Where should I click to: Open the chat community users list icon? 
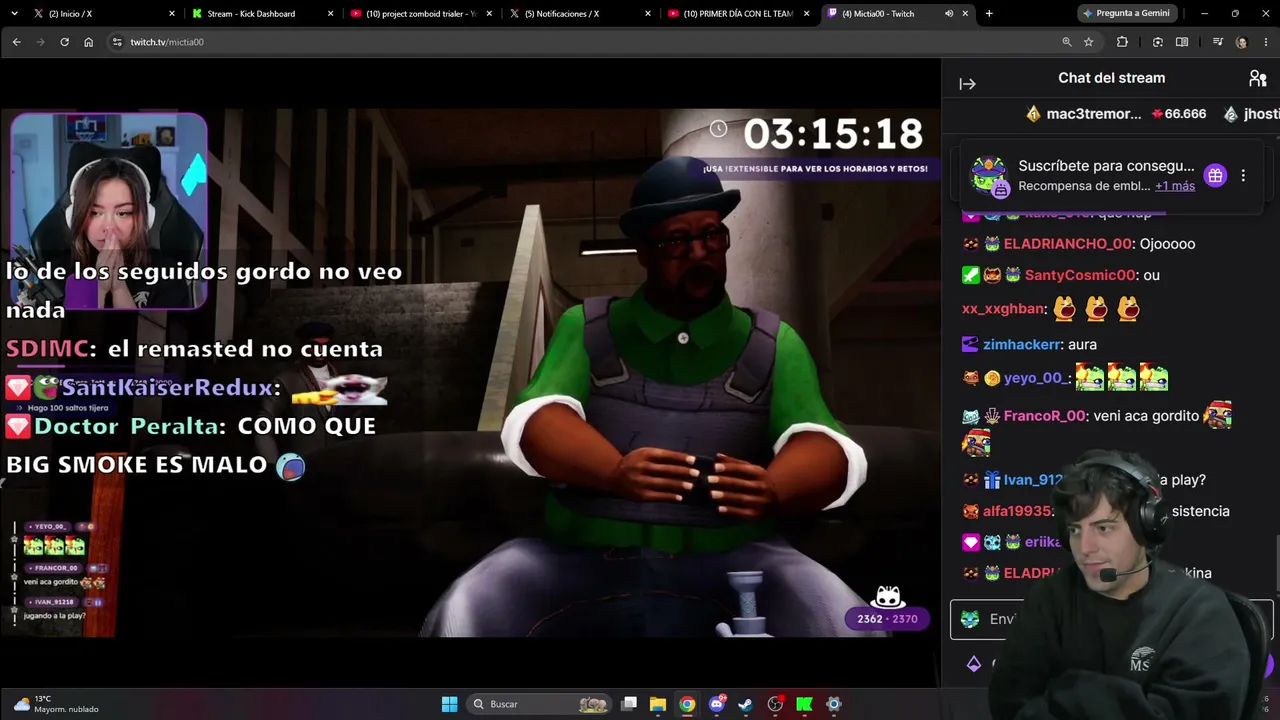pos(1258,78)
